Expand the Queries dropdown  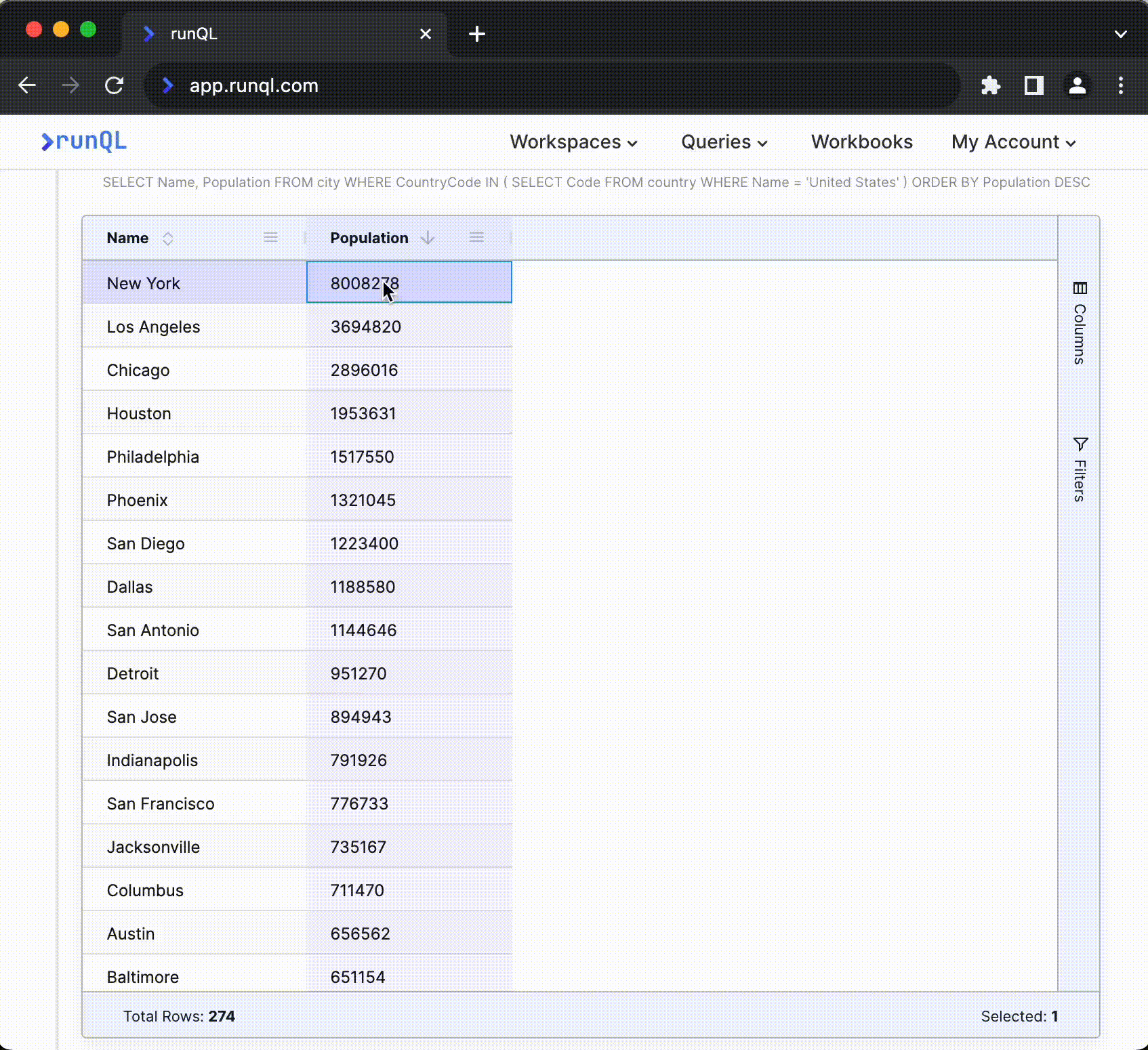pyautogui.click(x=724, y=142)
